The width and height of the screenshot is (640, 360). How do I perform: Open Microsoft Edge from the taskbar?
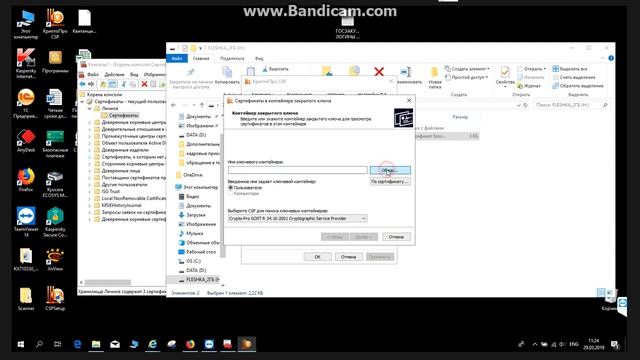[77, 344]
